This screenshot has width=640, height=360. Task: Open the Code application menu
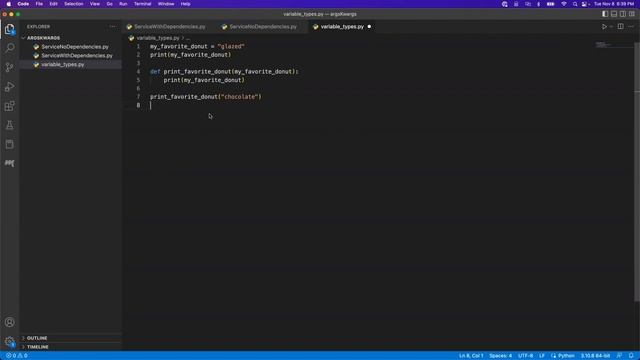pyautogui.click(x=23, y=4)
